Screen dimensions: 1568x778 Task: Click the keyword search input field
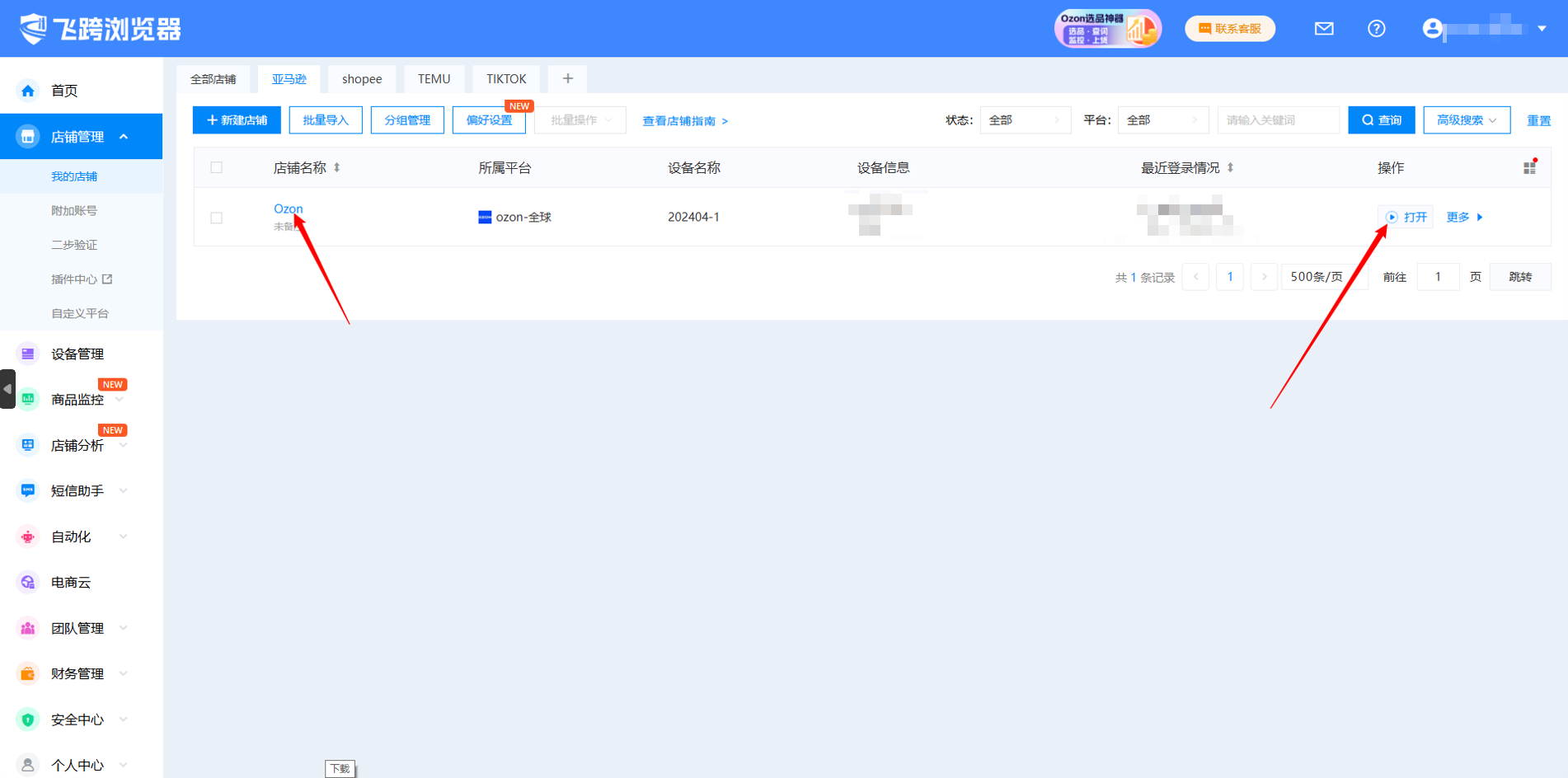(x=1277, y=120)
